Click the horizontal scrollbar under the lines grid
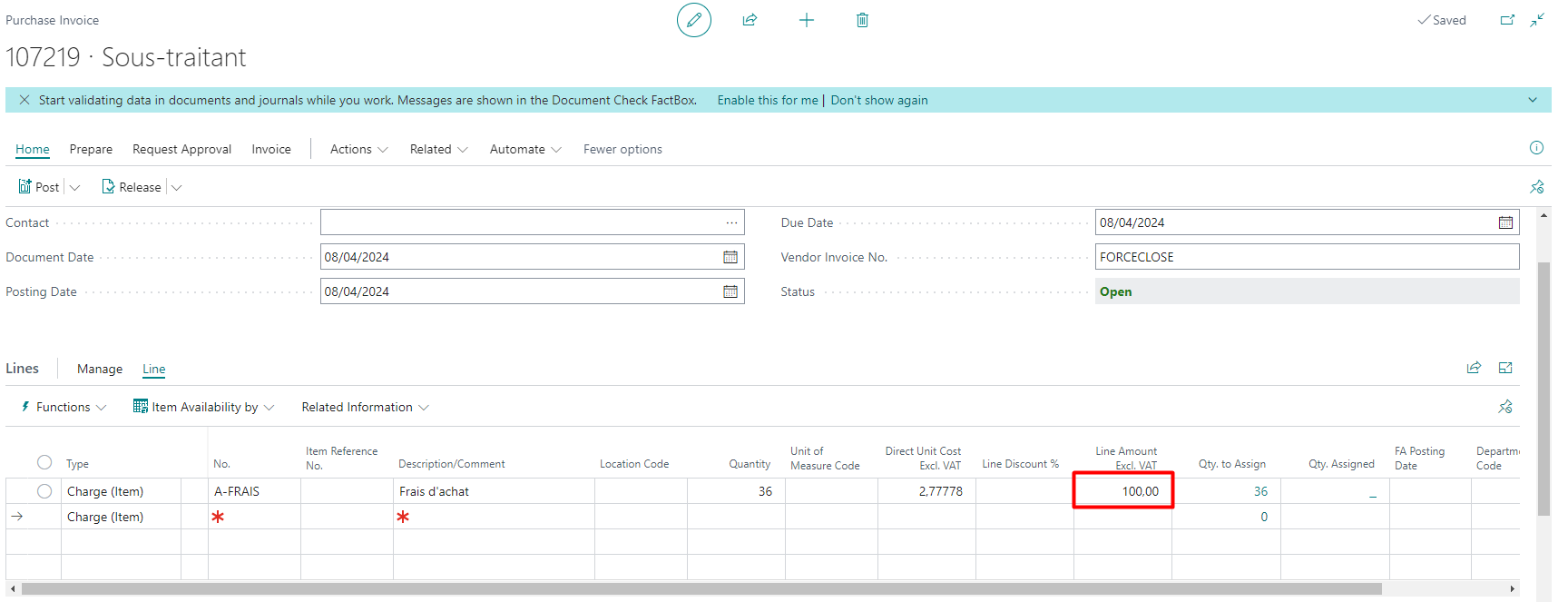The height and width of the screenshot is (602, 1568). (699, 589)
